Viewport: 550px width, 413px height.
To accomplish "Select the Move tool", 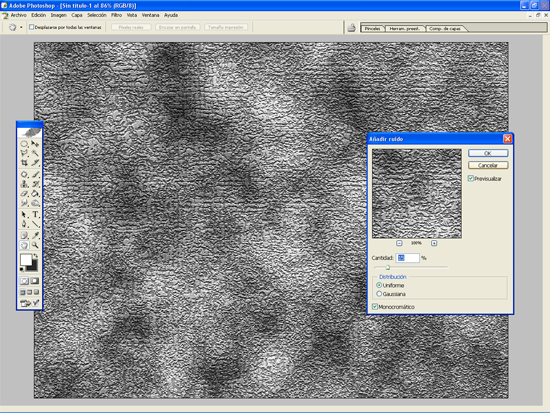I will coord(35,144).
